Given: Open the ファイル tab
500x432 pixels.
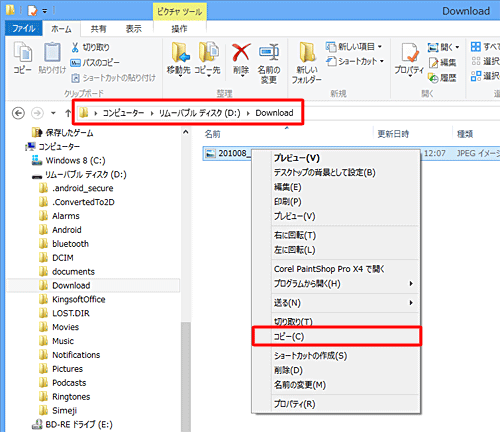Looking at the screenshot, I should [x=23, y=29].
